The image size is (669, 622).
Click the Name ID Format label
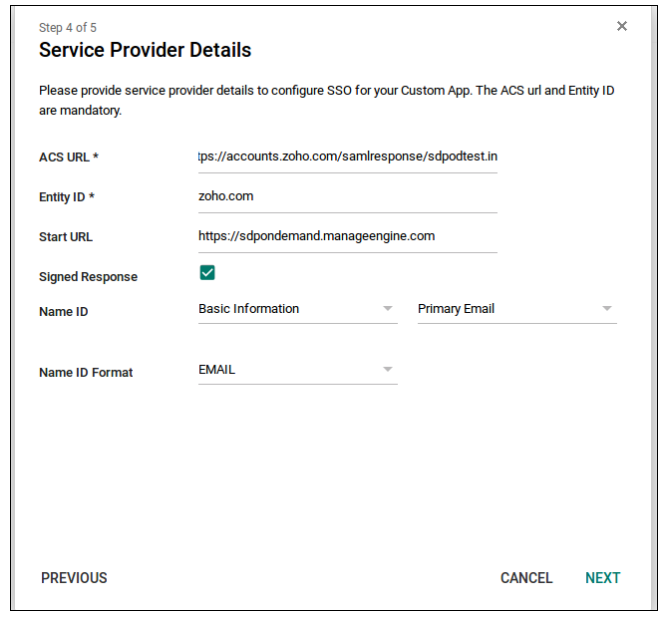point(86,372)
